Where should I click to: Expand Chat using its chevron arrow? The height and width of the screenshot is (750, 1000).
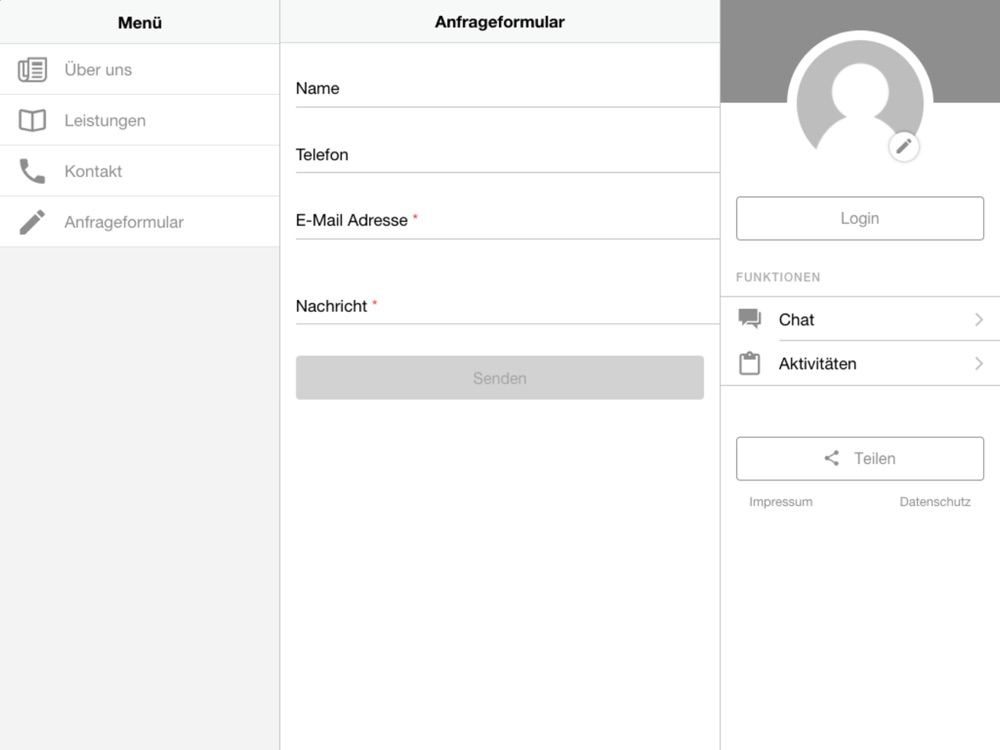click(979, 319)
